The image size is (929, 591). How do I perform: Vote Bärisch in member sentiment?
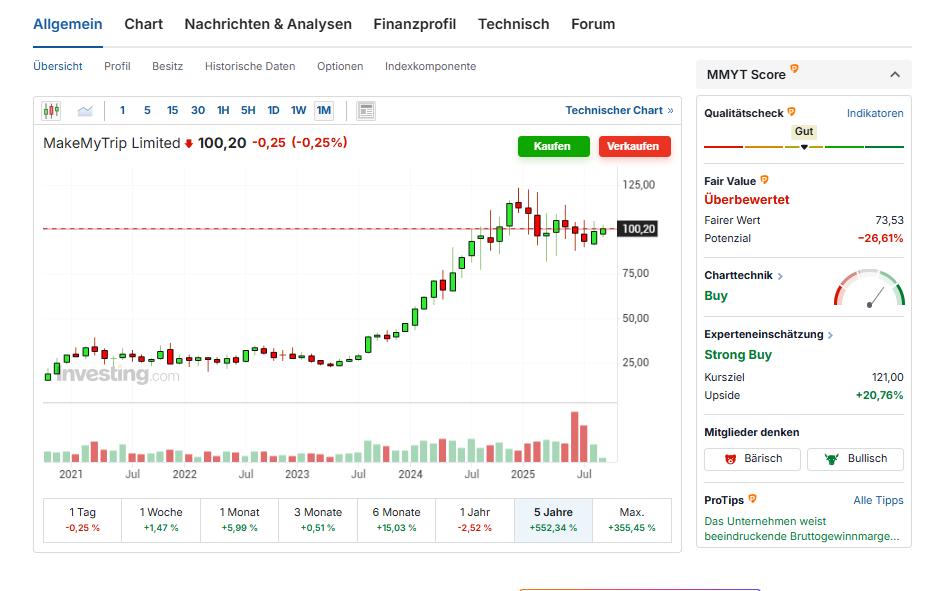click(x=752, y=459)
